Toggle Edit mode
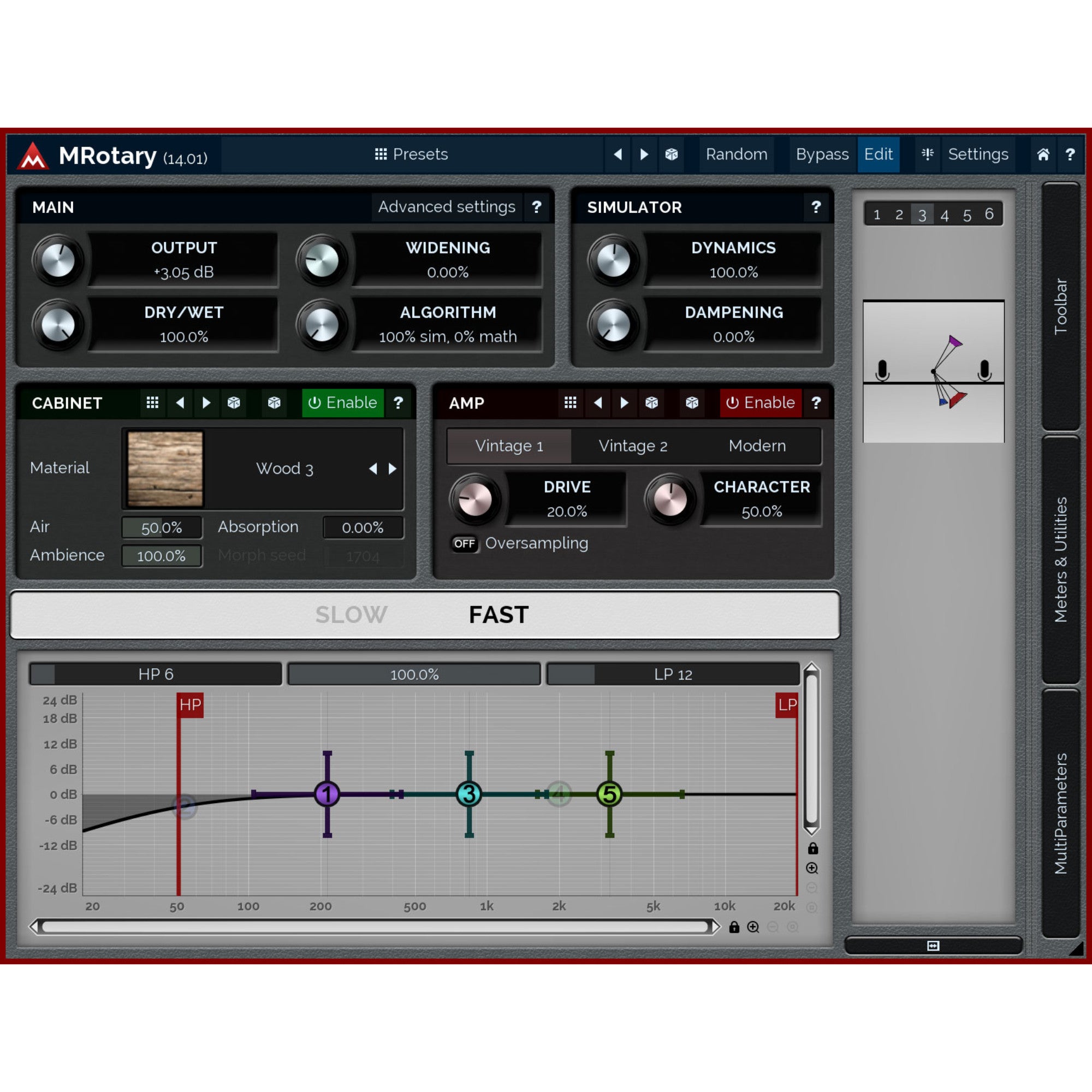Image resolution: width=1092 pixels, height=1092 pixels. point(879,155)
